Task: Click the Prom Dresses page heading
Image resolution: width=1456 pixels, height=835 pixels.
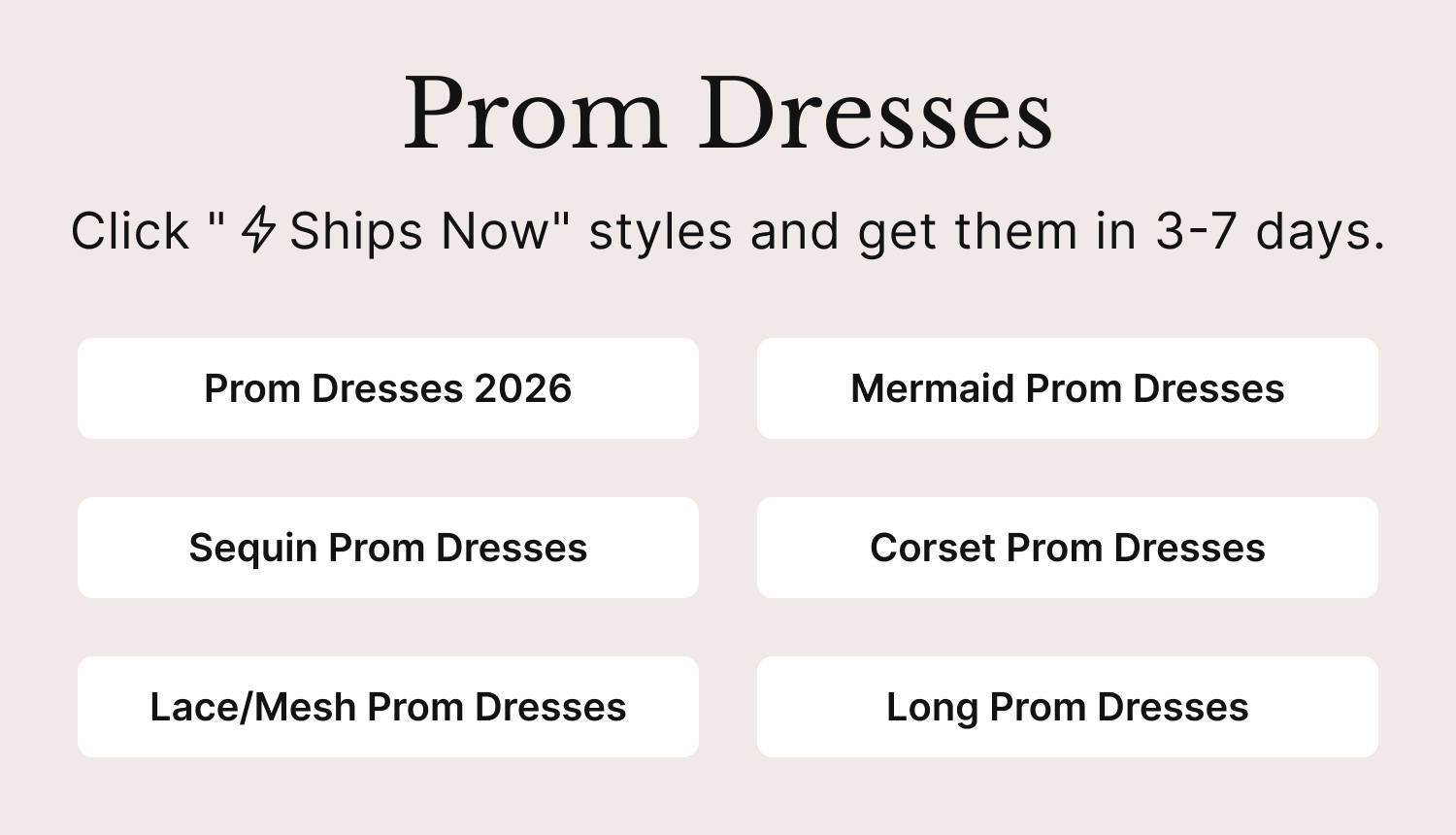Action: (x=728, y=115)
